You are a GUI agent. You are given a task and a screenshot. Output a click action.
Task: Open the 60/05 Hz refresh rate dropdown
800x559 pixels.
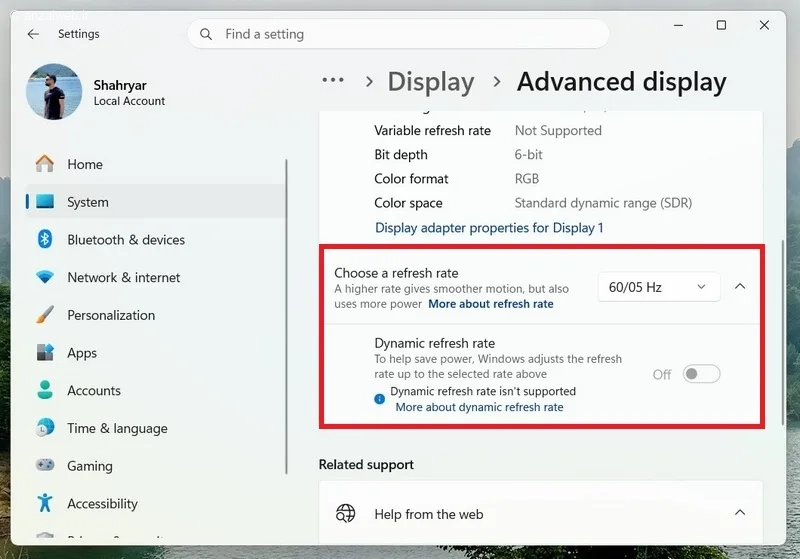tap(659, 287)
